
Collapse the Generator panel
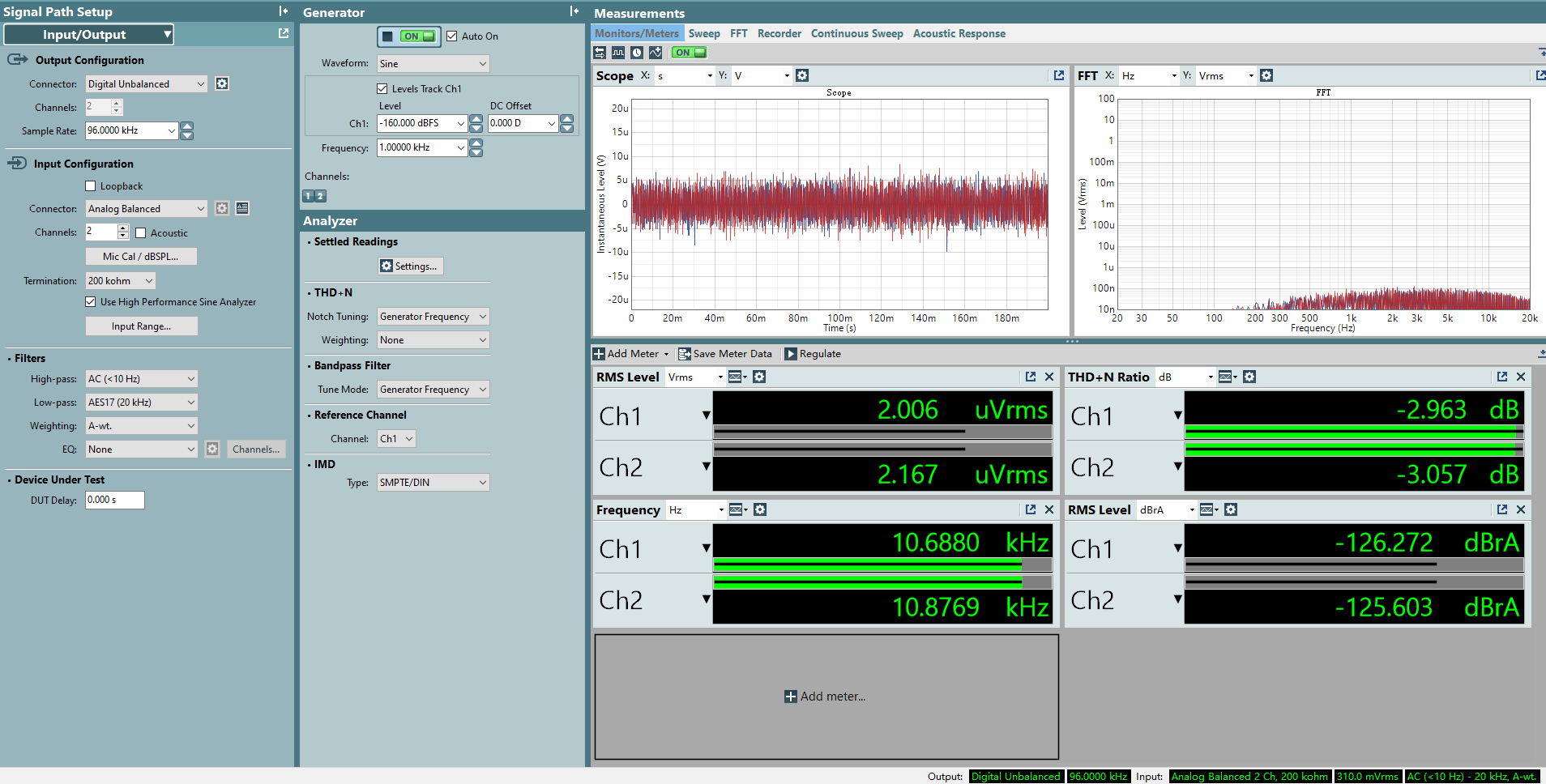574,11
